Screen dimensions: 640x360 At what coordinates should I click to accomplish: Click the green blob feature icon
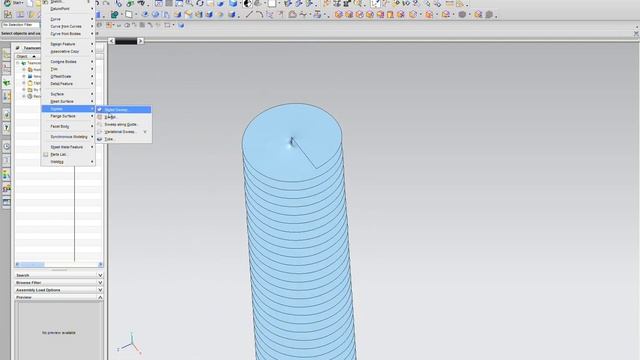click(115, 15)
